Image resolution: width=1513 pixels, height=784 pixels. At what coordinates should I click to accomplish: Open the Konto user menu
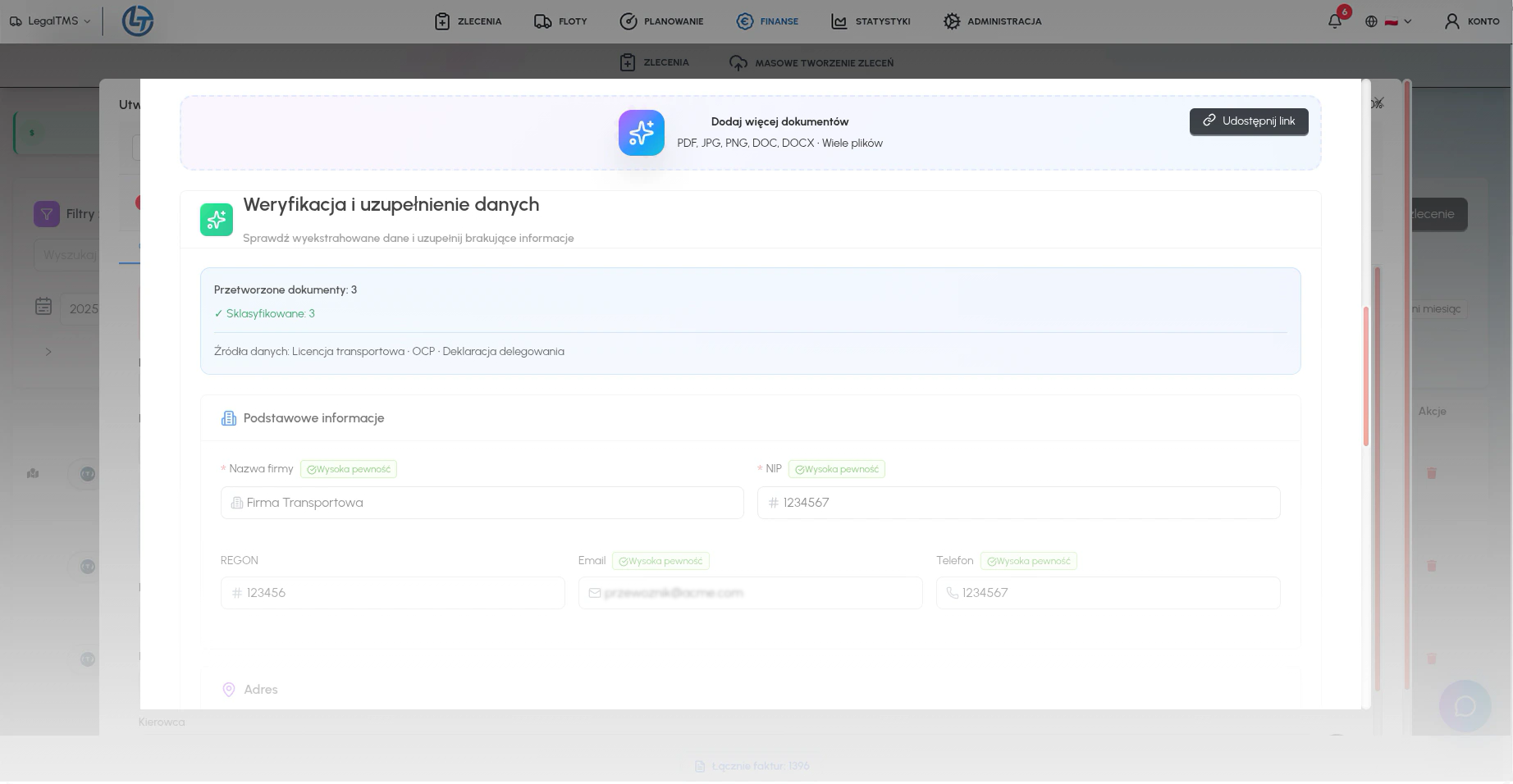pos(1472,21)
